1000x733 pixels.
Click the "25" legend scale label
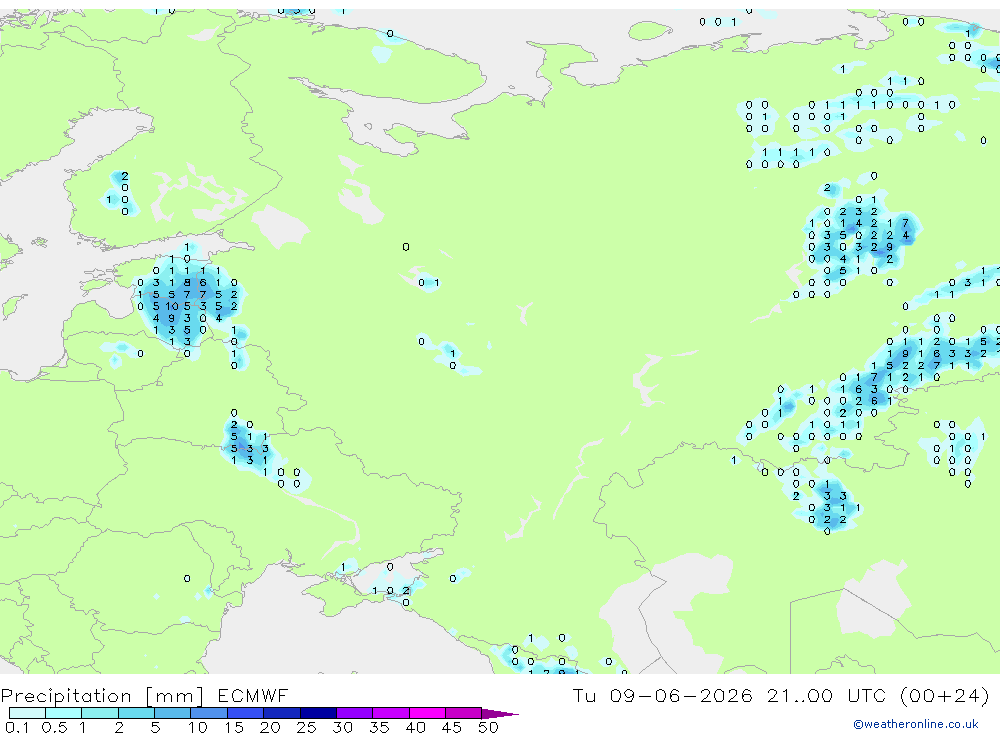point(306,727)
